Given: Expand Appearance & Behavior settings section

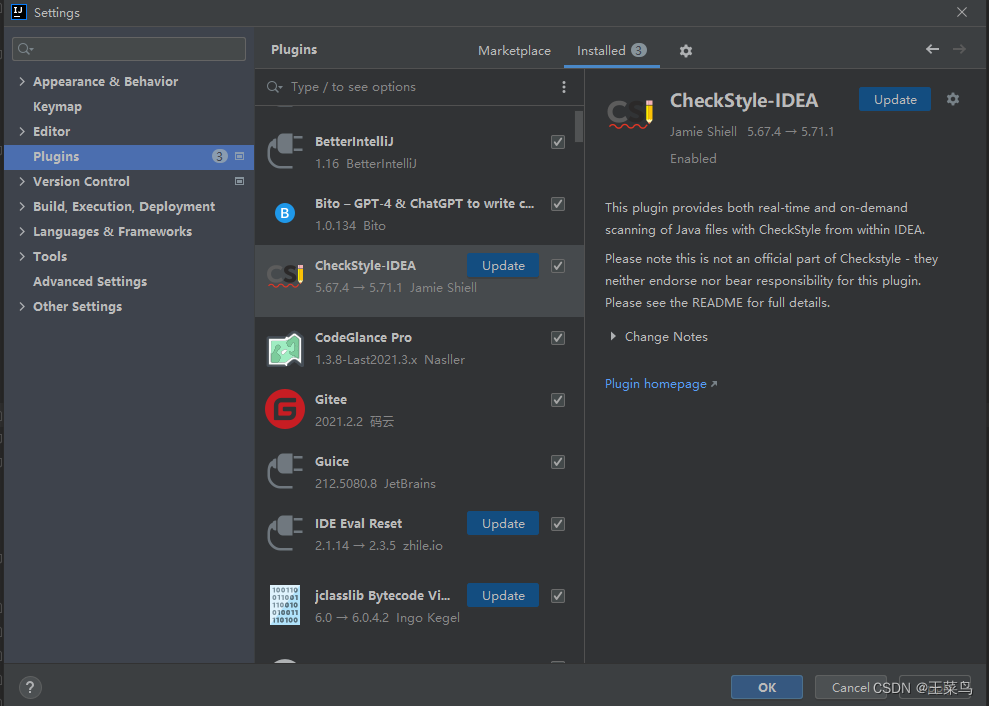Looking at the screenshot, I should pyautogui.click(x=22, y=81).
